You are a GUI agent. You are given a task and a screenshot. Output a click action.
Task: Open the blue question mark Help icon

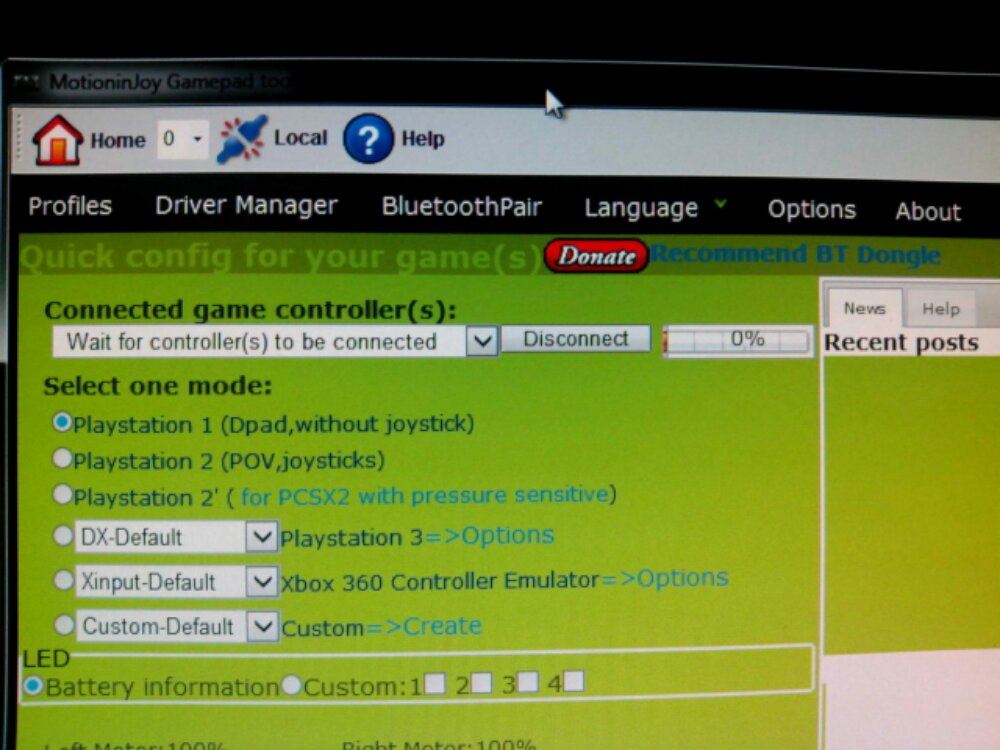(x=368, y=138)
